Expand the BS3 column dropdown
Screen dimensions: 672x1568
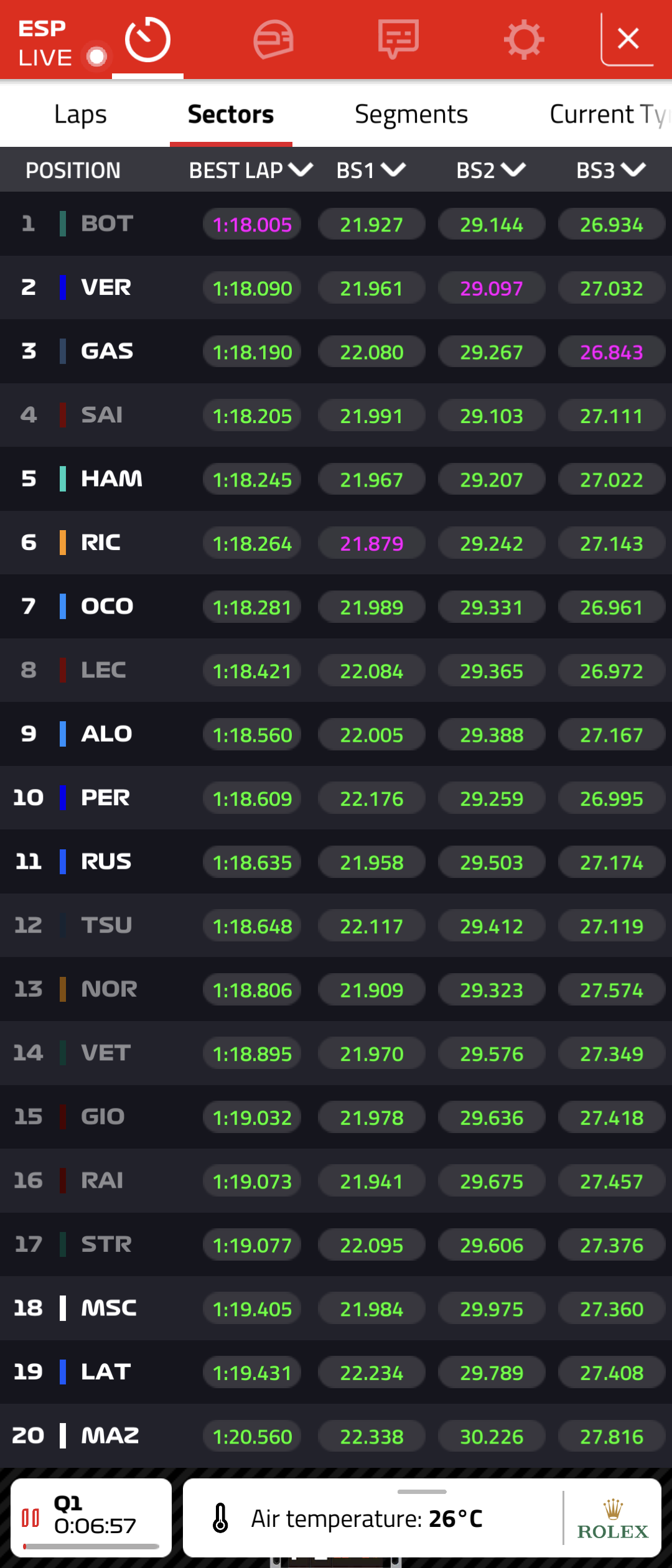tap(633, 170)
